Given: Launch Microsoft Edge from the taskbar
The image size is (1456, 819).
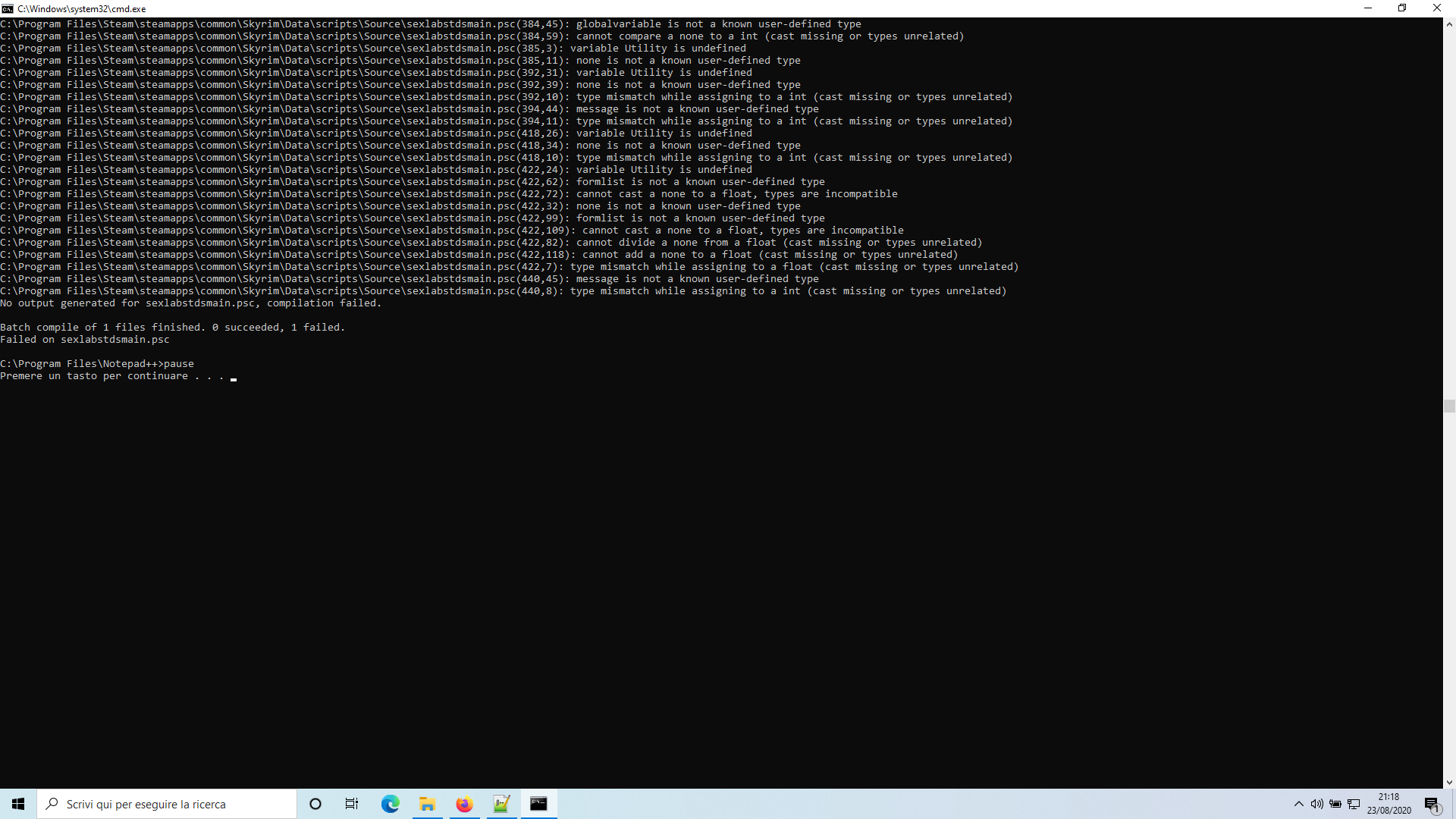Looking at the screenshot, I should point(390,804).
